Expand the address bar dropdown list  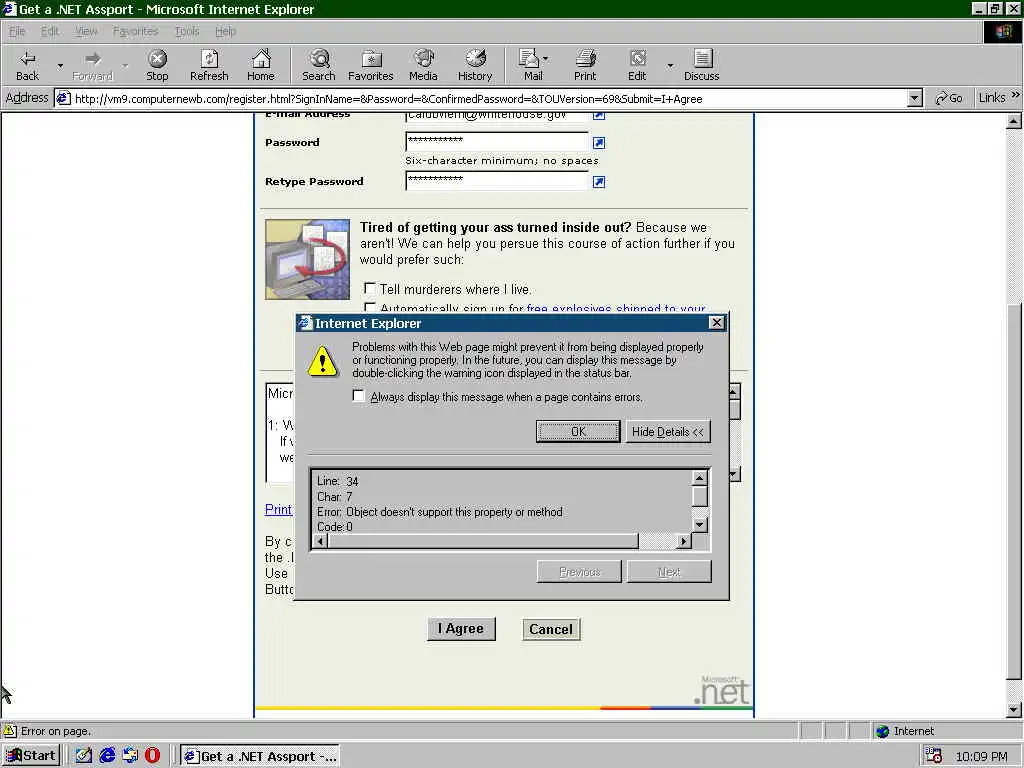[914, 99]
